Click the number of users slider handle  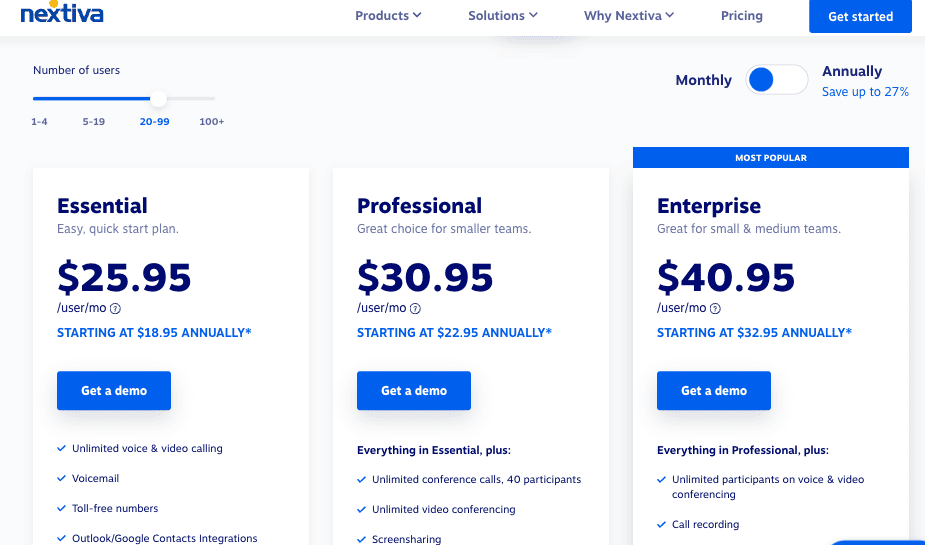[x=158, y=98]
